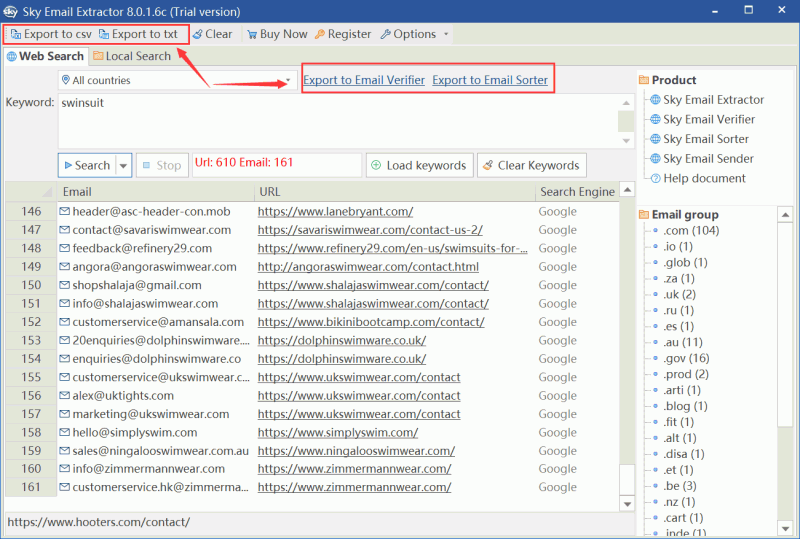The image size is (800, 539).
Task: Select the .com (104) email group
Action: pyautogui.click(x=691, y=231)
